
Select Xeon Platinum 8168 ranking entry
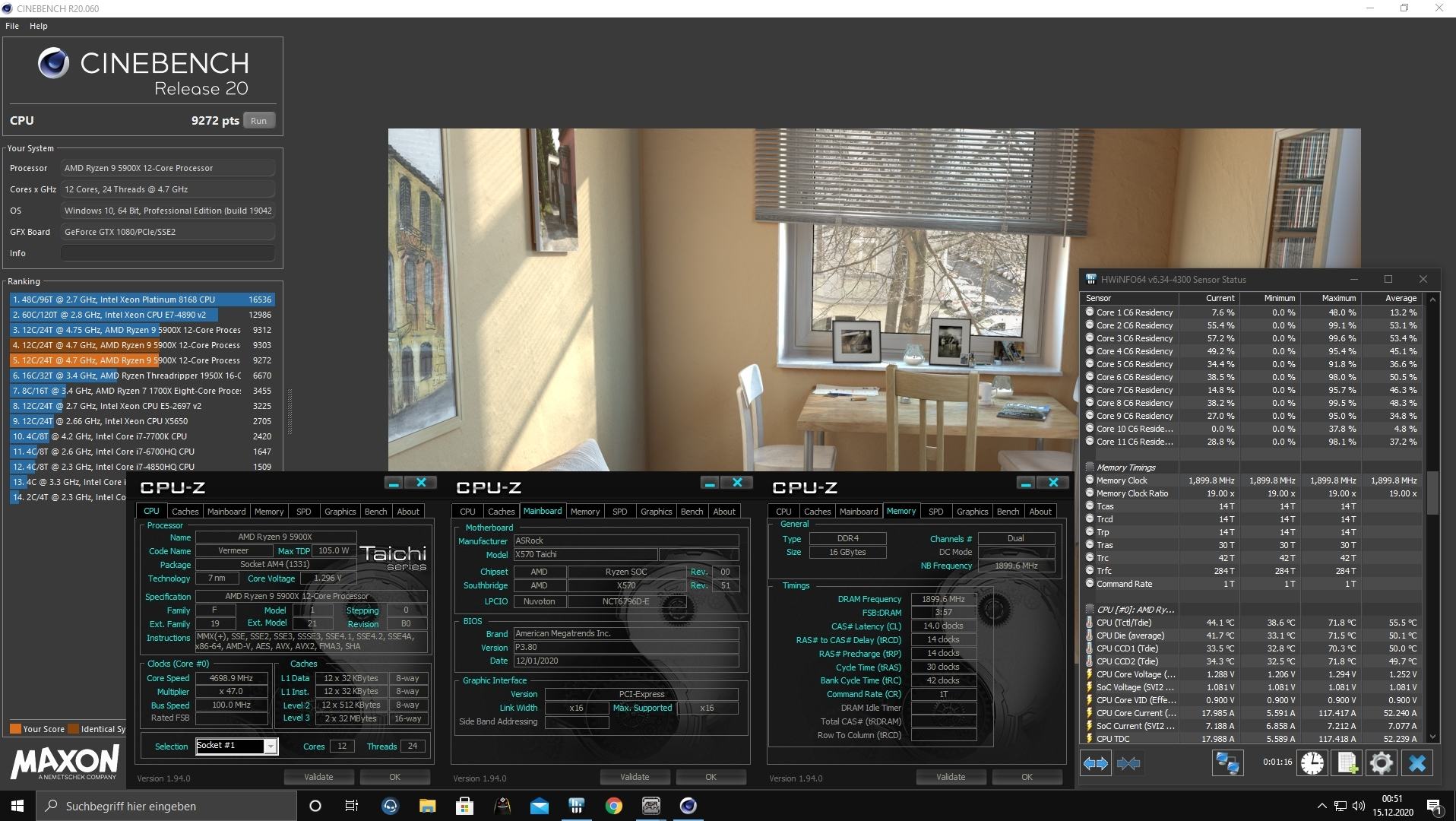141,300
